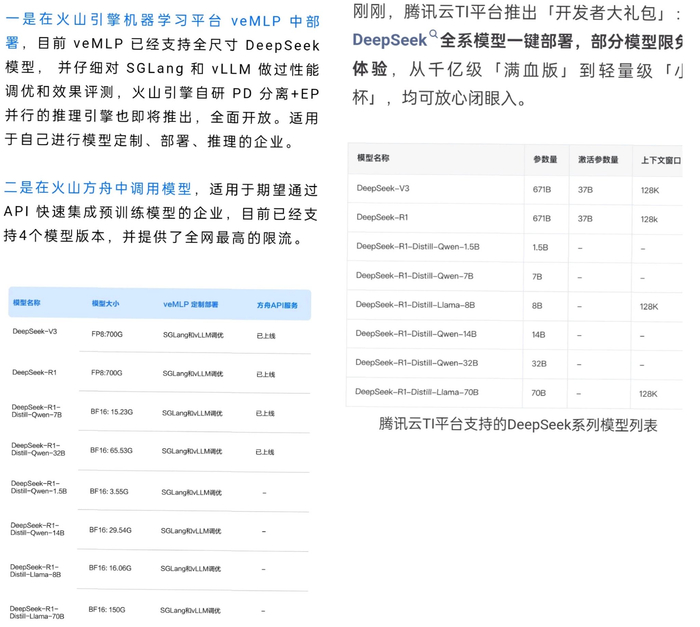The width and height of the screenshot is (700, 627).
Task: Click the veMLP 定制部署 column header
Action: (x=191, y=305)
